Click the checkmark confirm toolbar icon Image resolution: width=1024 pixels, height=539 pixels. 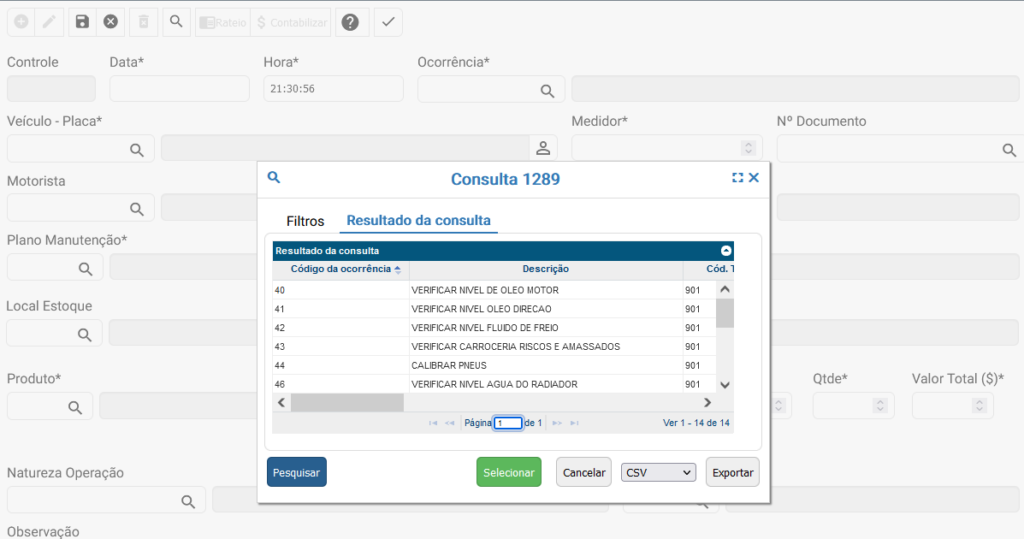[388, 22]
